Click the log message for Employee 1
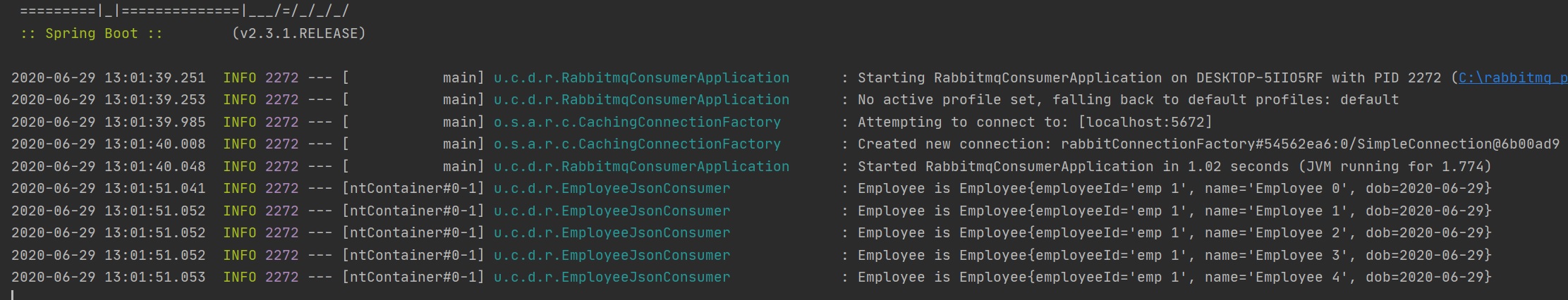 click(x=1174, y=211)
